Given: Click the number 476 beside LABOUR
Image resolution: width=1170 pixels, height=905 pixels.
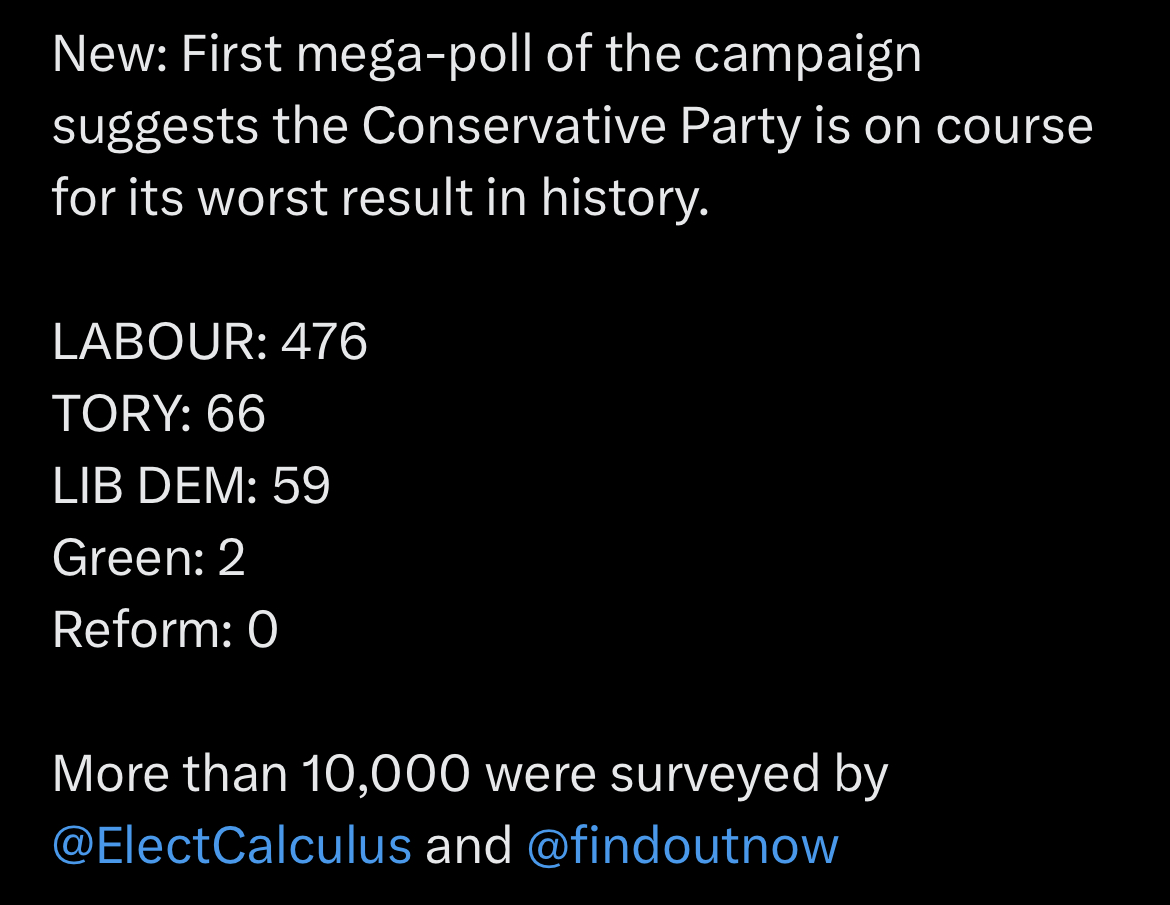Looking at the screenshot, I should tap(325, 342).
